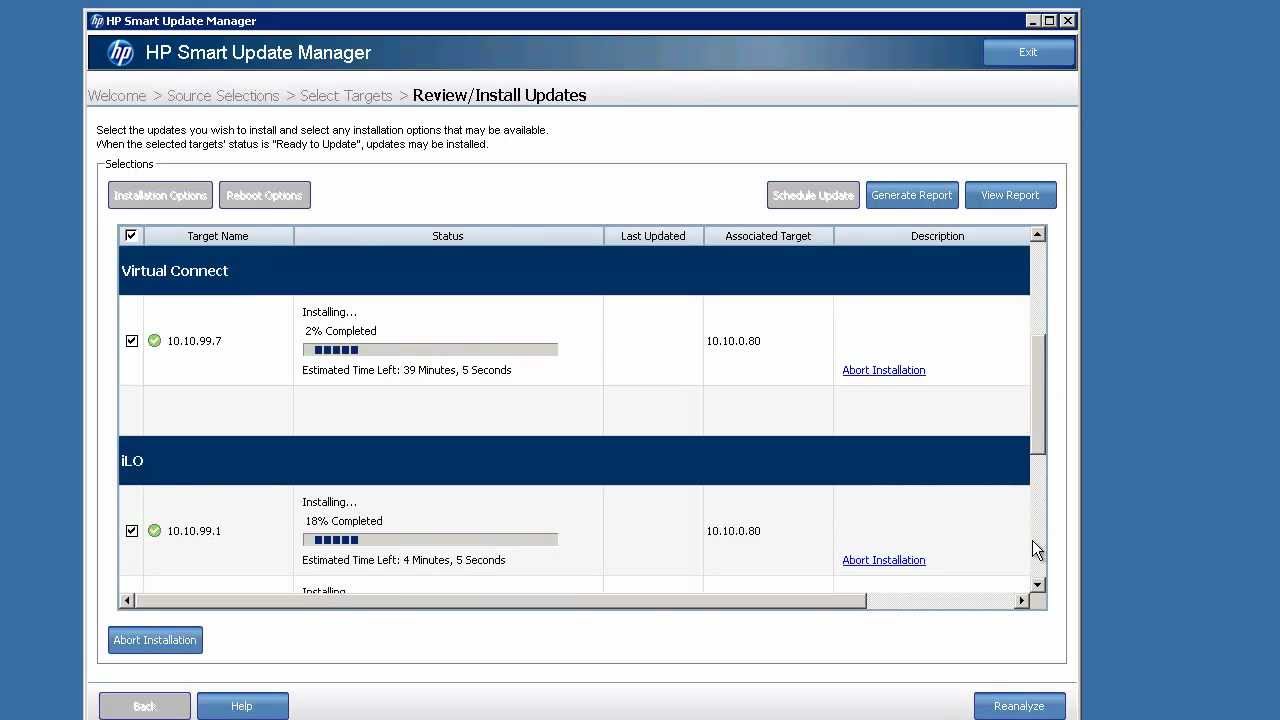Uncheck the checkbox for target 10.10.99.1
Screen dimensions: 1280x720
132,531
